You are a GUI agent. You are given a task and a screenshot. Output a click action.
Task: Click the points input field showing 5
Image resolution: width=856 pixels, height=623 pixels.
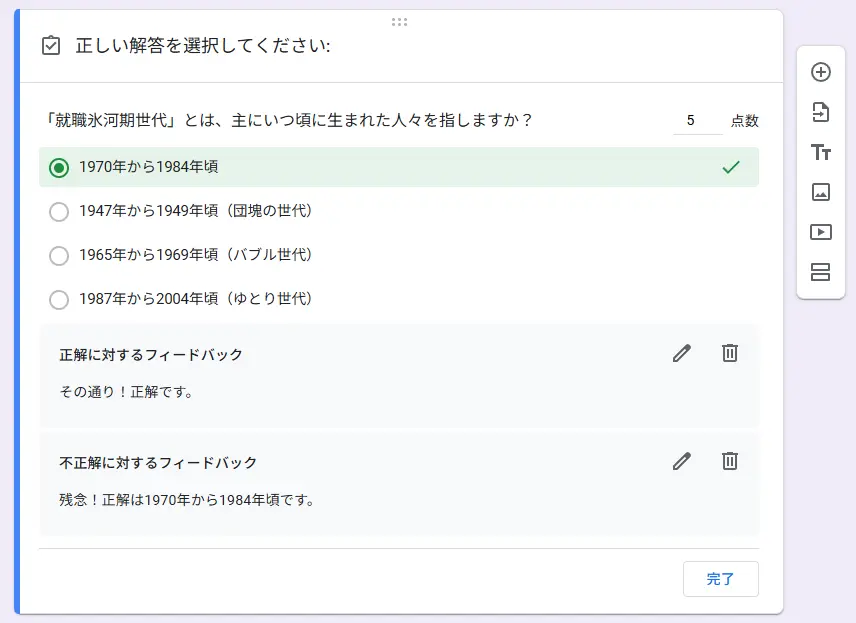click(x=698, y=121)
